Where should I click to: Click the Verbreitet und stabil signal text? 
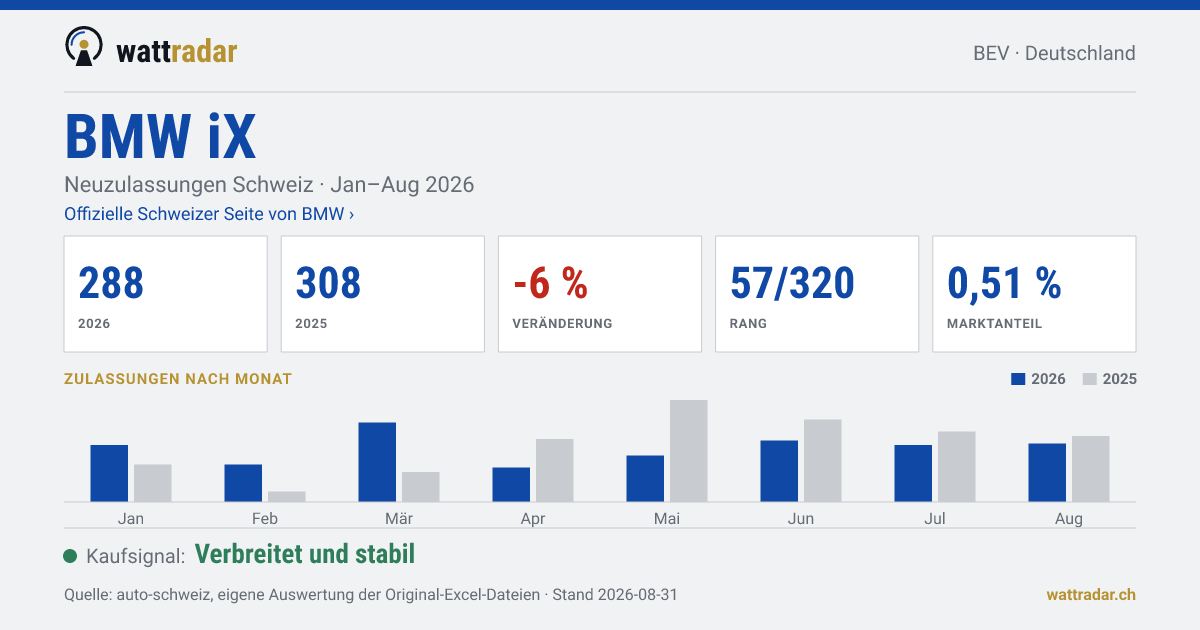click(x=305, y=554)
